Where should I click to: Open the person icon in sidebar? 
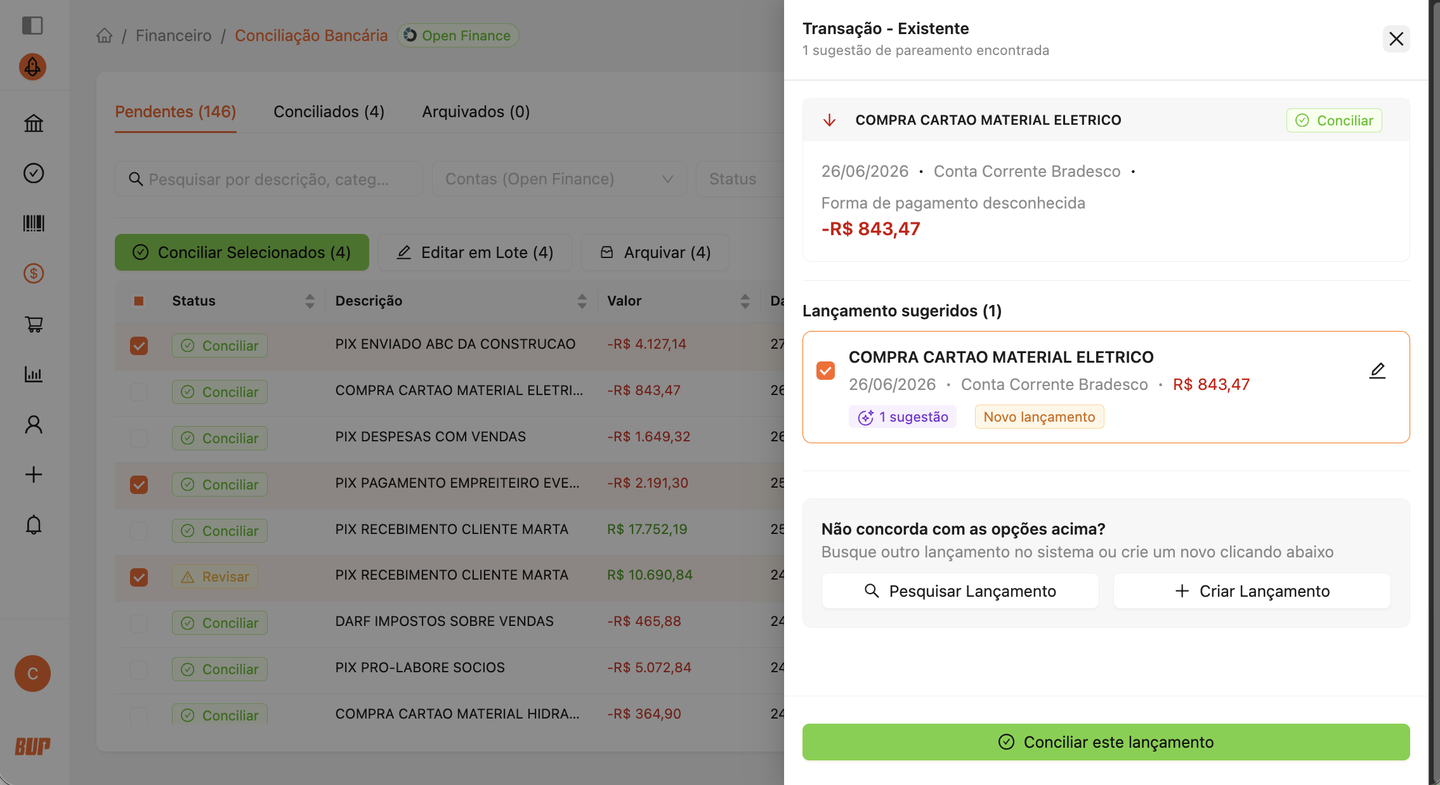point(34,424)
